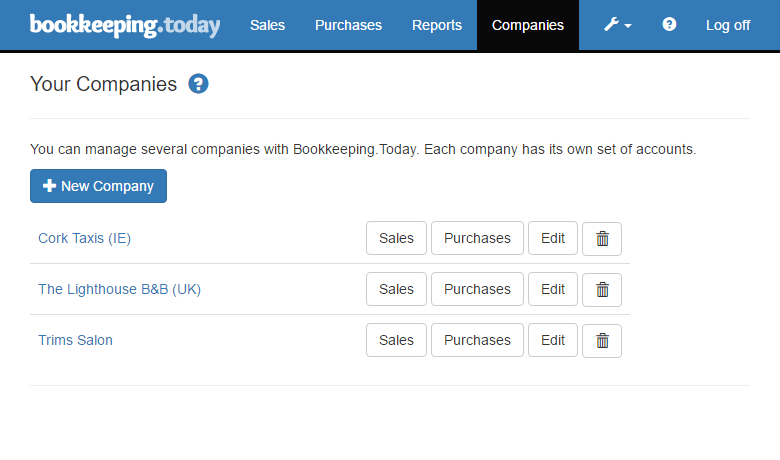This screenshot has width=780, height=460.
Task: Open help icon beside Your Companies heading
Action: [x=198, y=84]
